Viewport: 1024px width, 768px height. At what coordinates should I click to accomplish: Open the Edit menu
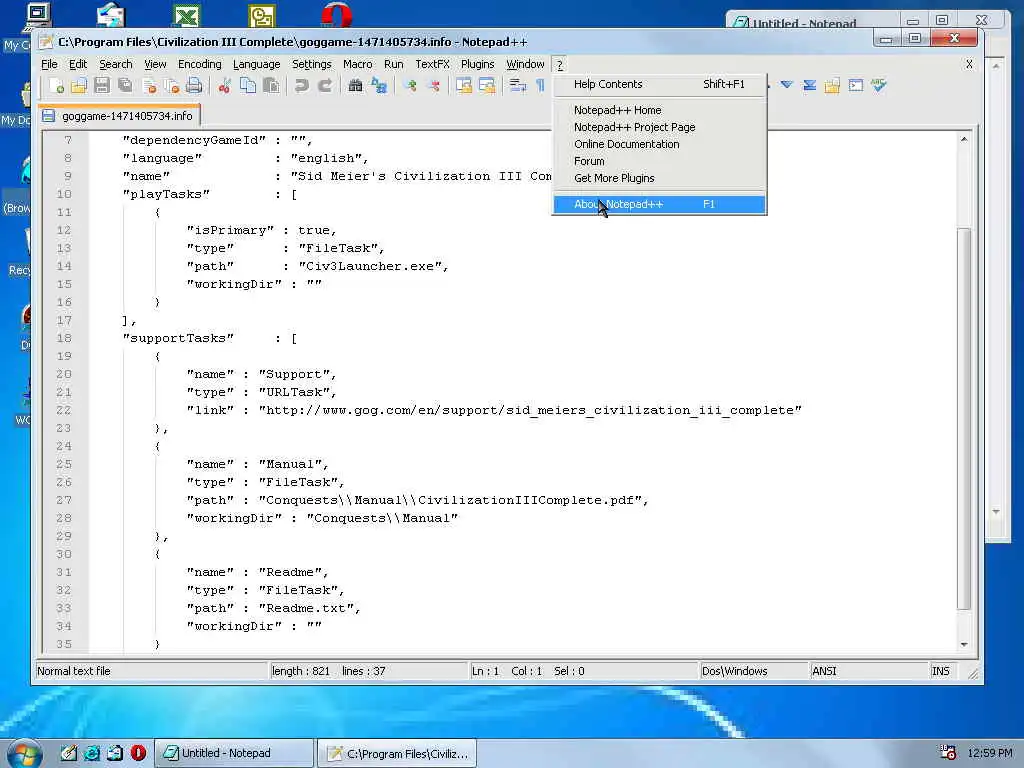[78, 64]
